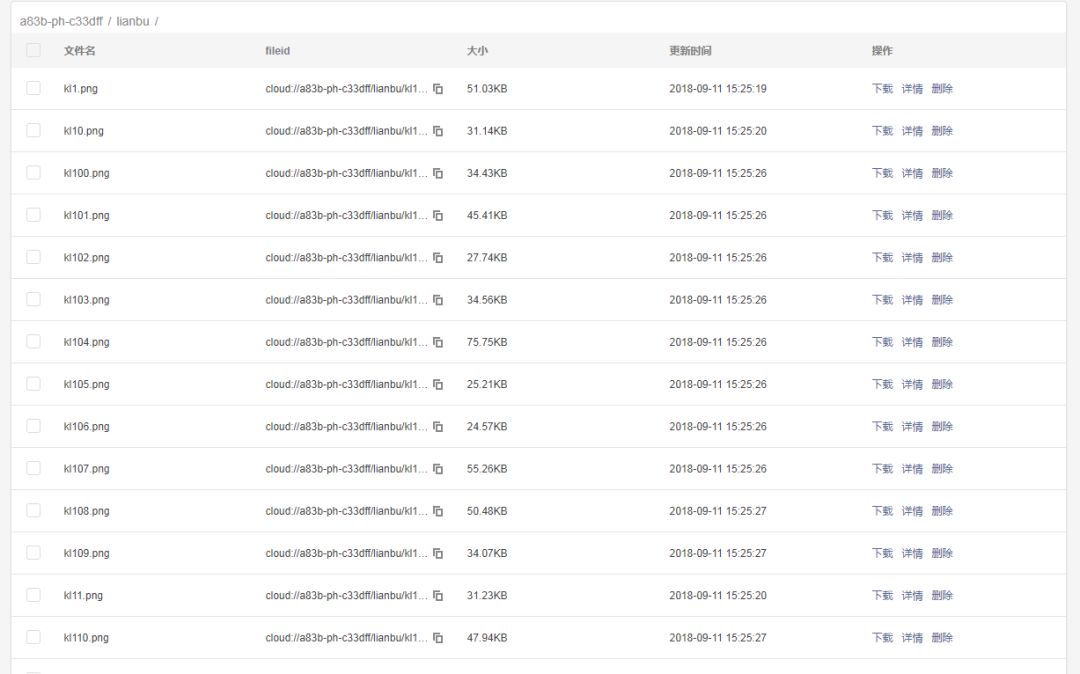Delete kl110.png using 删除

[x=942, y=638]
